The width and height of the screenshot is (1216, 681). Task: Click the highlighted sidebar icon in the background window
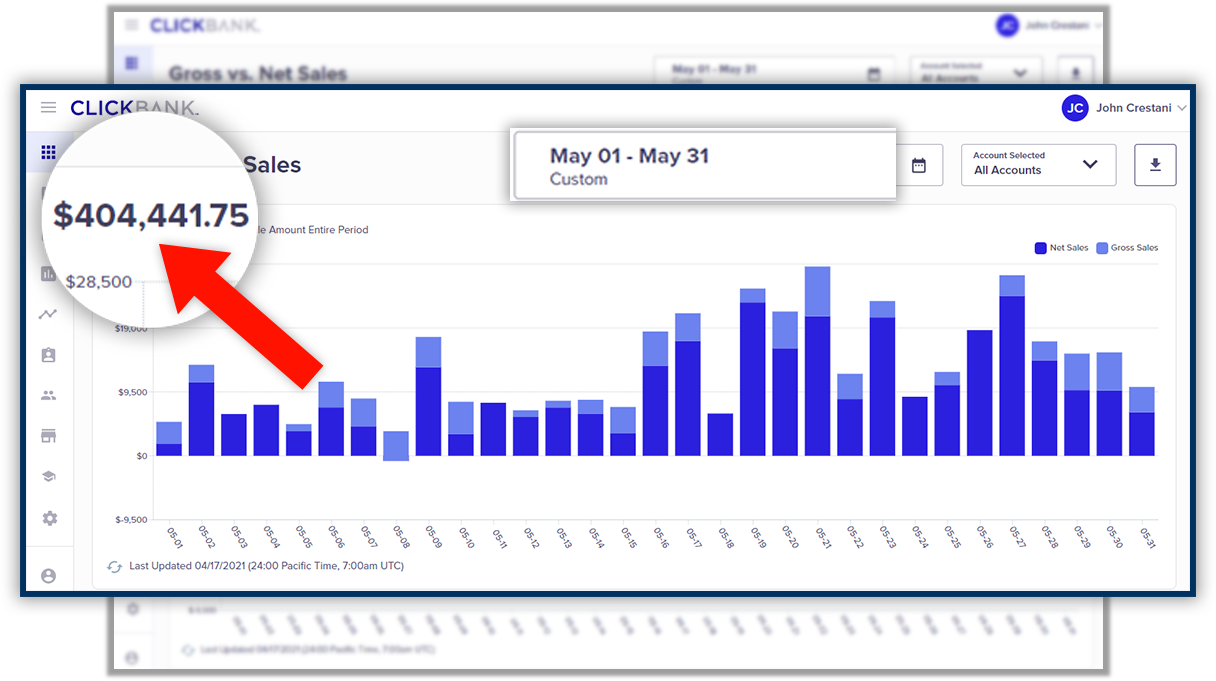tap(131, 63)
